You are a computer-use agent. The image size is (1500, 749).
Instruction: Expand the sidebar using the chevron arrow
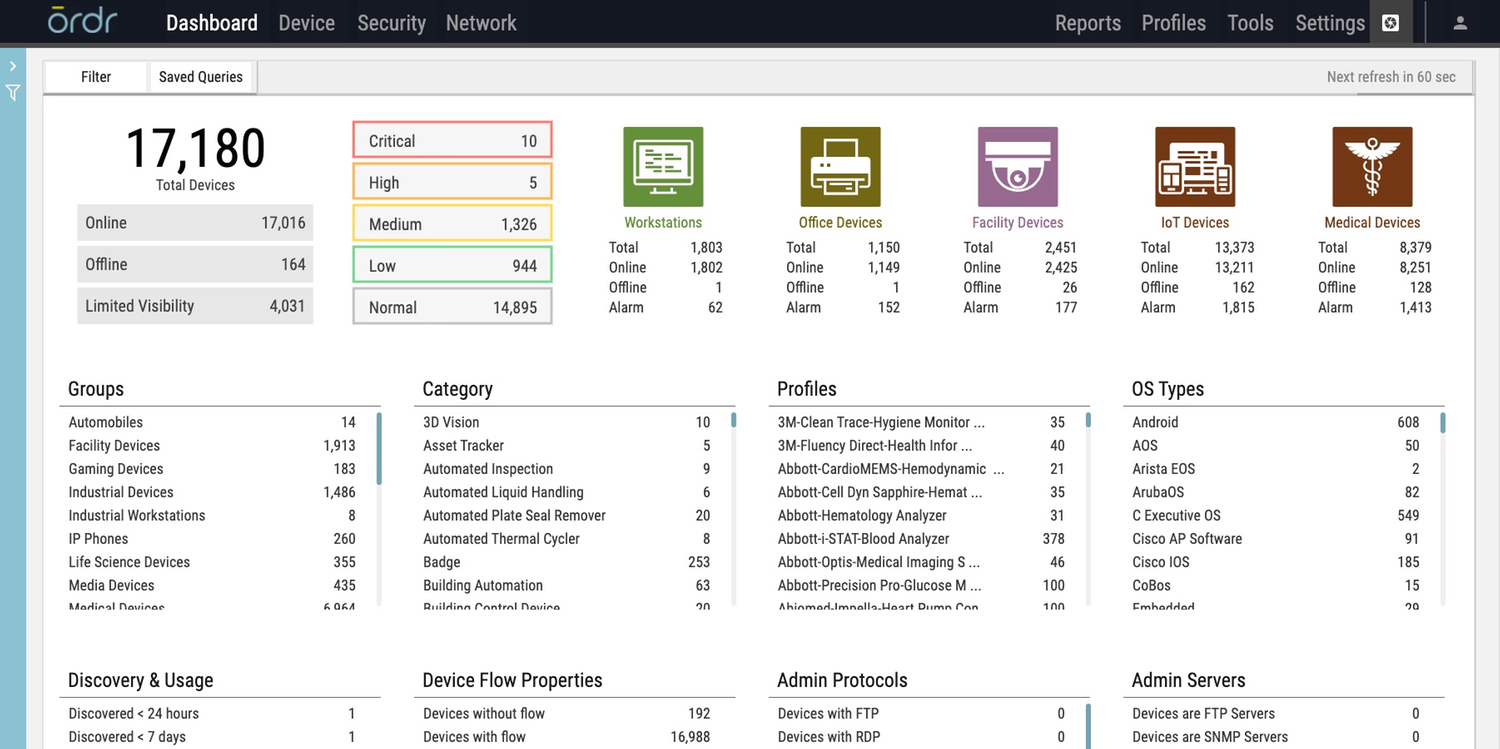pyautogui.click(x=13, y=64)
